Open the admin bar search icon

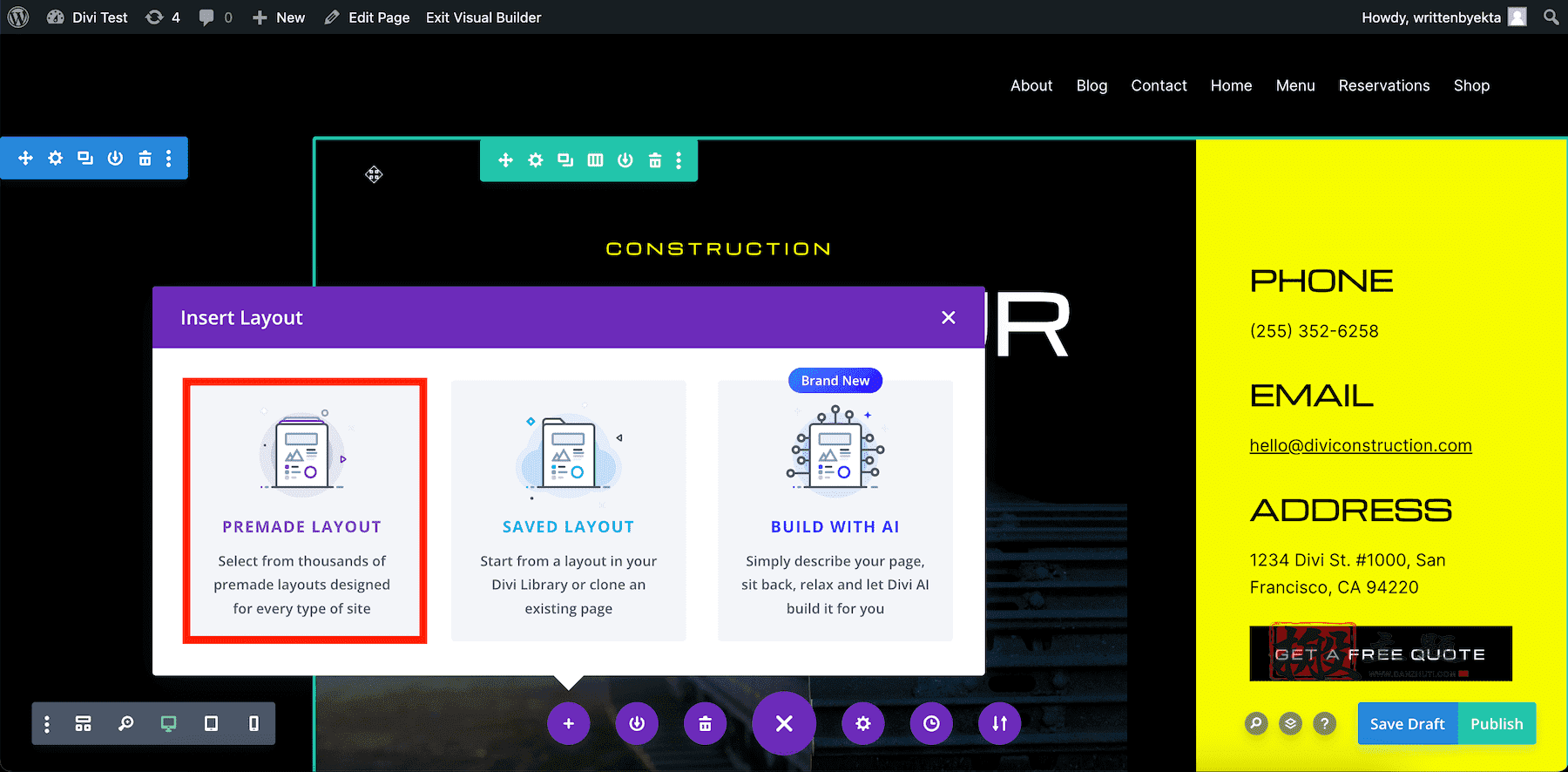(1551, 17)
